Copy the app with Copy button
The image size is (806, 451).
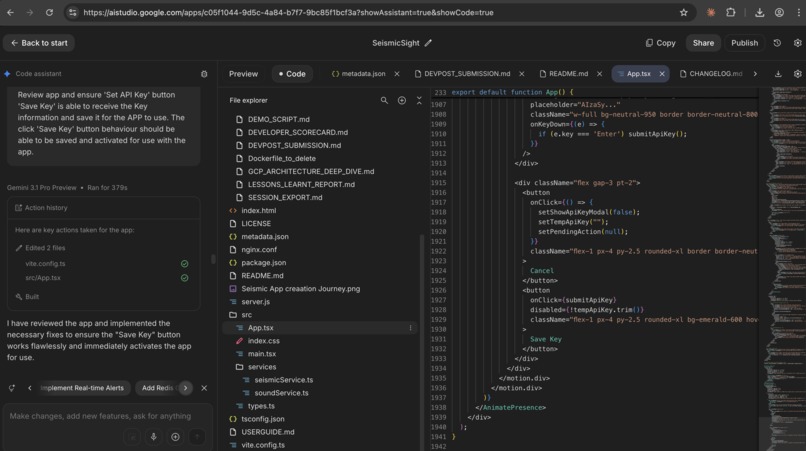661,43
